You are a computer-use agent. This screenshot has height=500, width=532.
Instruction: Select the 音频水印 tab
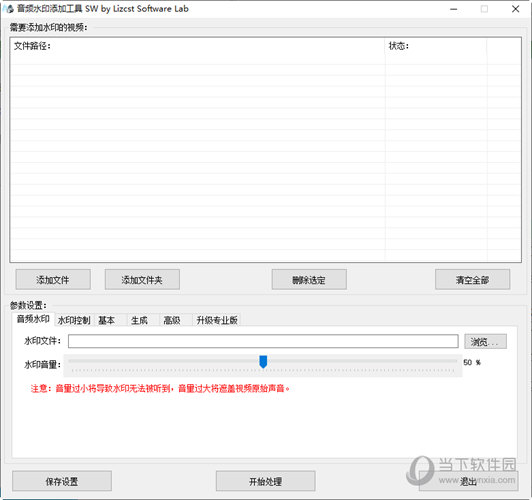coord(33,319)
